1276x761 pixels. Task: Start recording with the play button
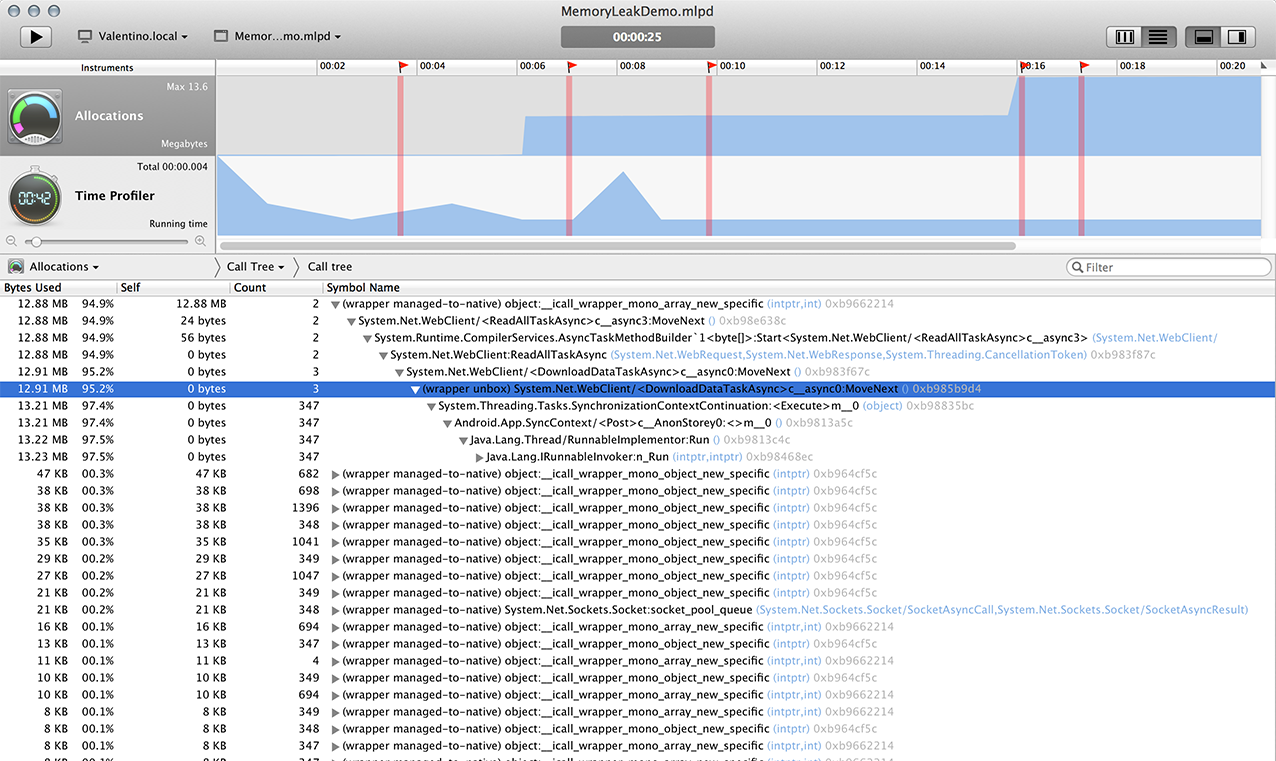click(36, 36)
